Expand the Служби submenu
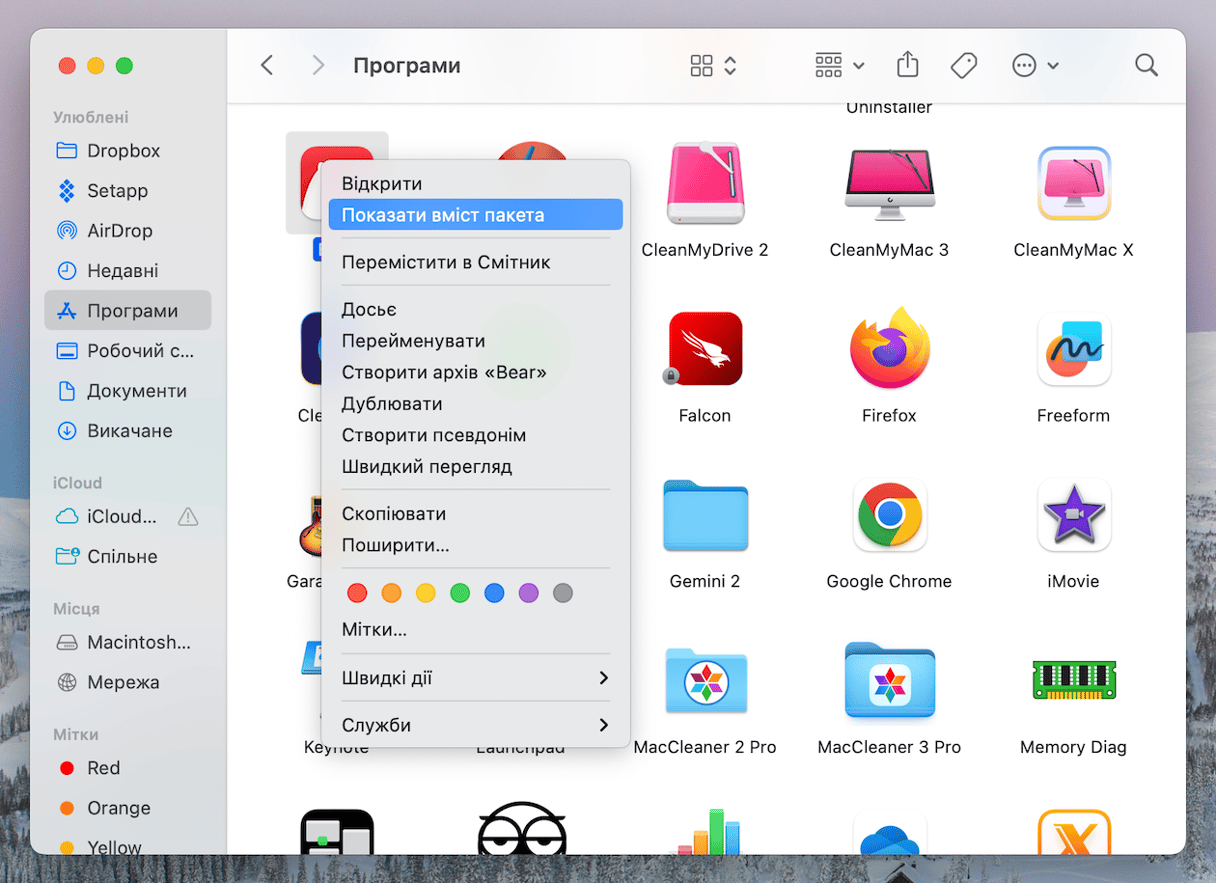1216x883 pixels. click(475, 725)
